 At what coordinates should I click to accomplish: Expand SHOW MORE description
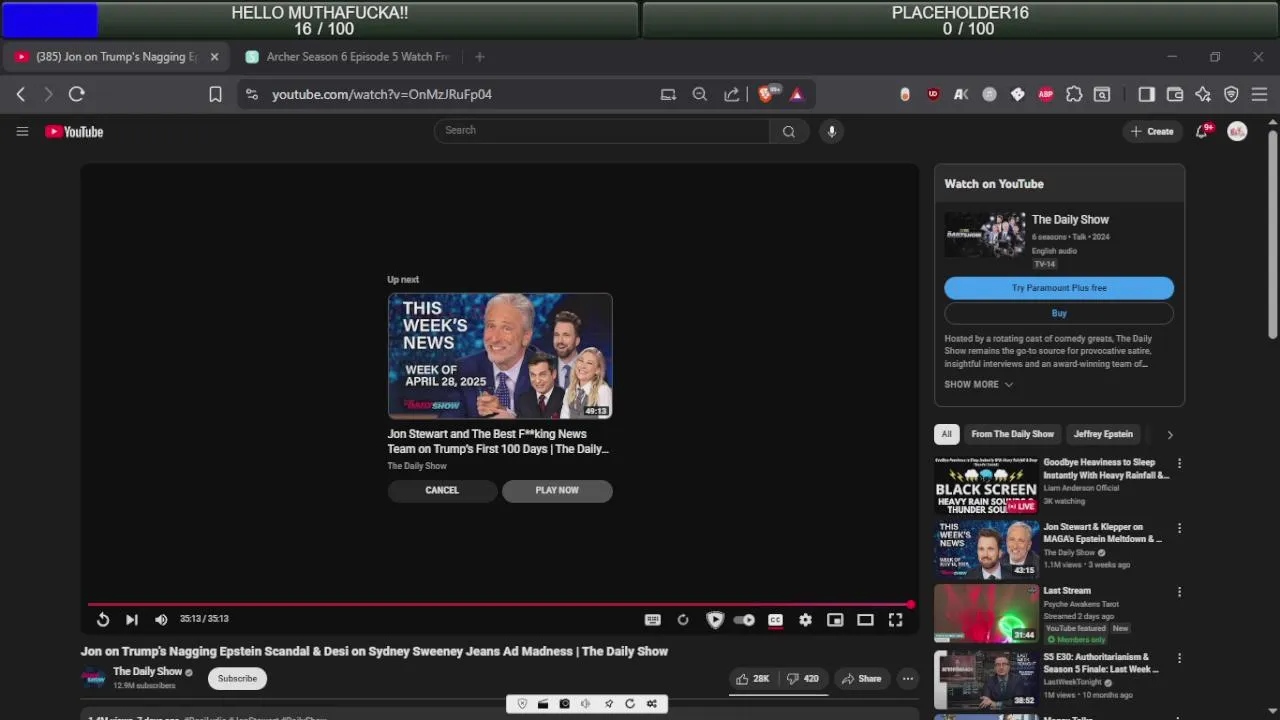click(x=978, y=384)
